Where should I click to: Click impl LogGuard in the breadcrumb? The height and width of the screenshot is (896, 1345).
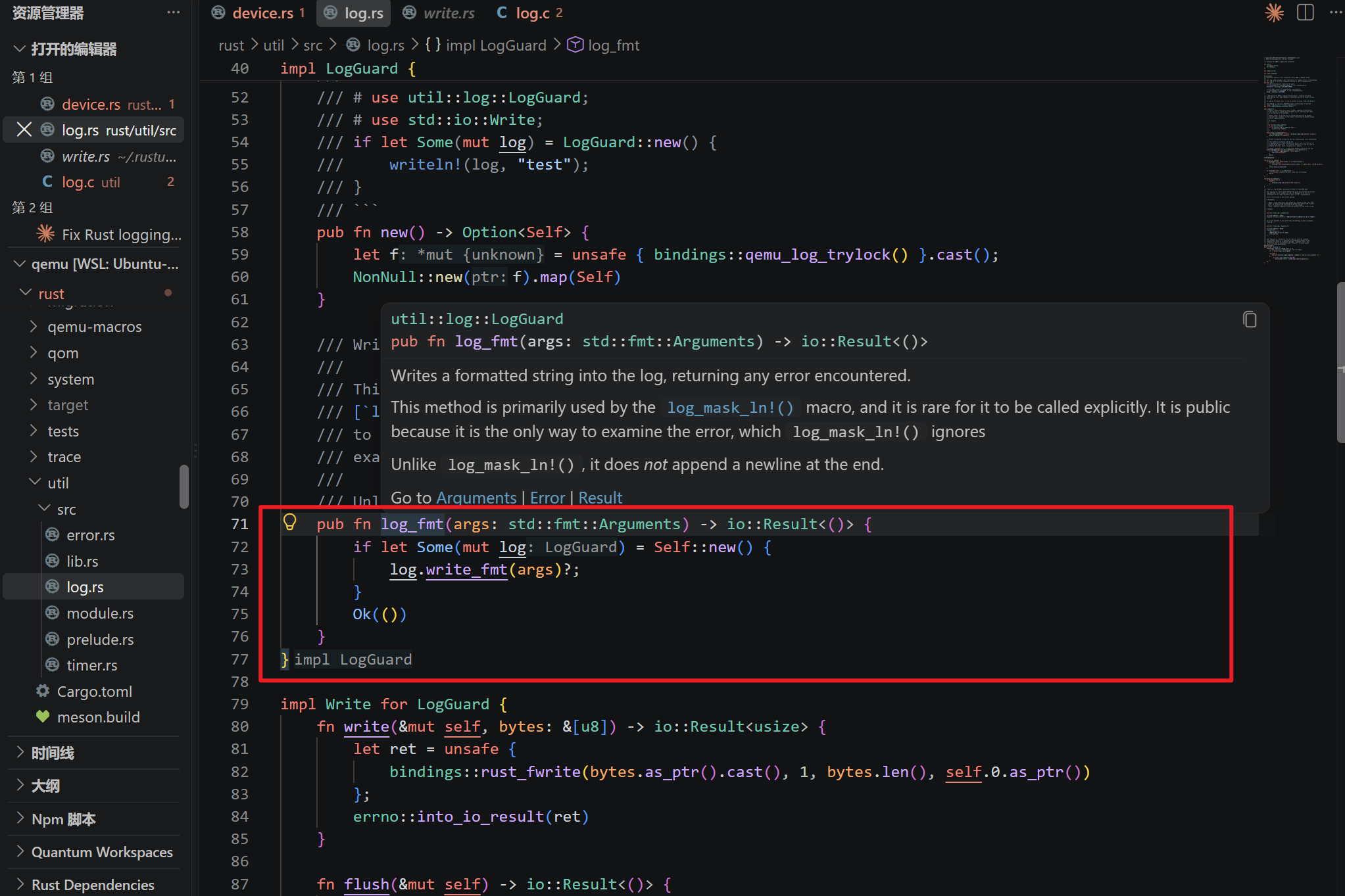(485, 45)
